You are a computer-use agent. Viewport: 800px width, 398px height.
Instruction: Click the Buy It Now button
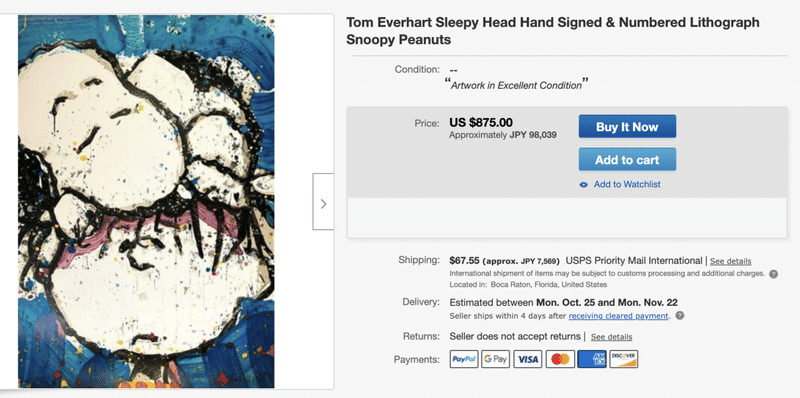point(627,127)
